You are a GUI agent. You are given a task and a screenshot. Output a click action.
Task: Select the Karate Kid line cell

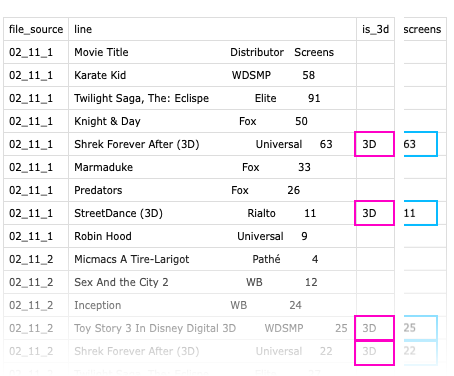click(x=212, y=75)
